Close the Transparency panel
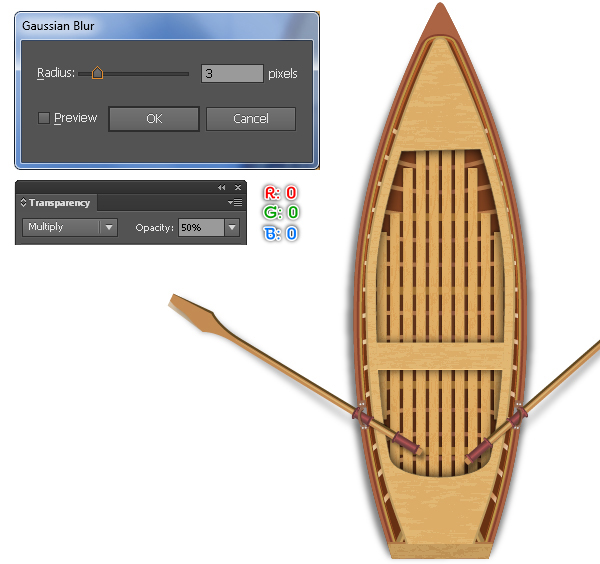This screenshot has width=600, height=564. tap(238, 187)
